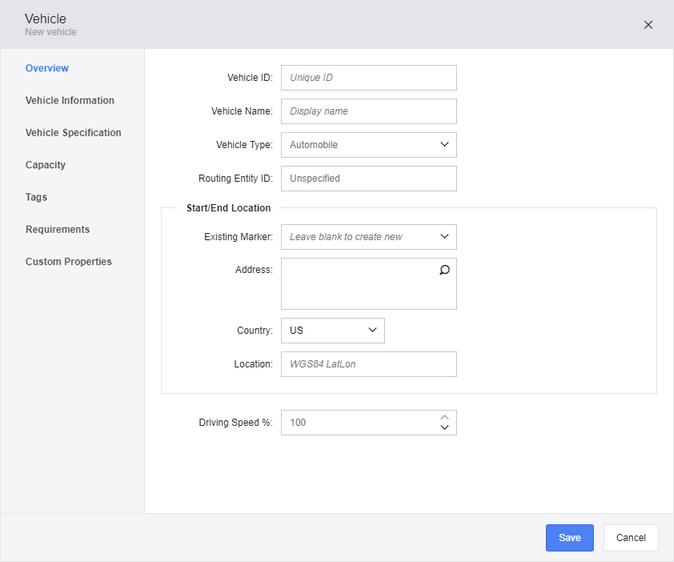
Task: Expand the Vehicle Type dropdown
Action: pyautogui.click(x=369, y=145)
